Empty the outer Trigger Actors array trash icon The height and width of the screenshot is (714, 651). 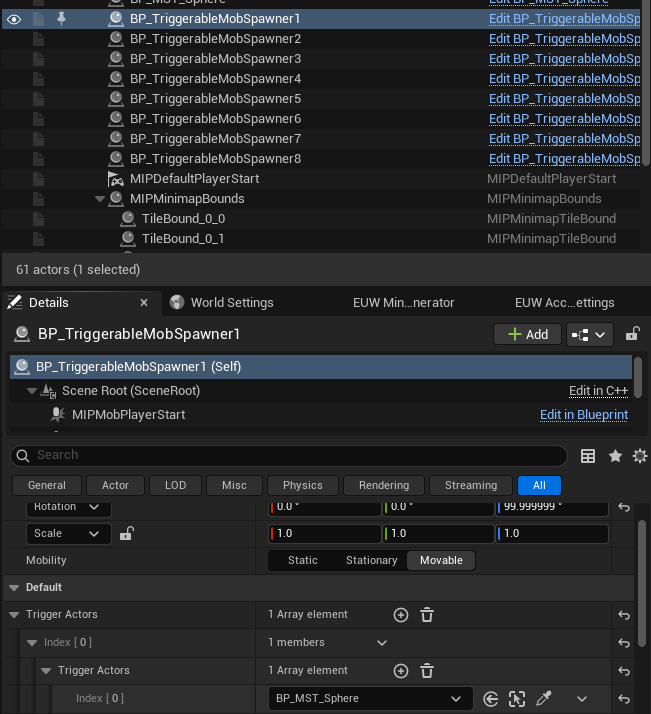pos(427,615)
